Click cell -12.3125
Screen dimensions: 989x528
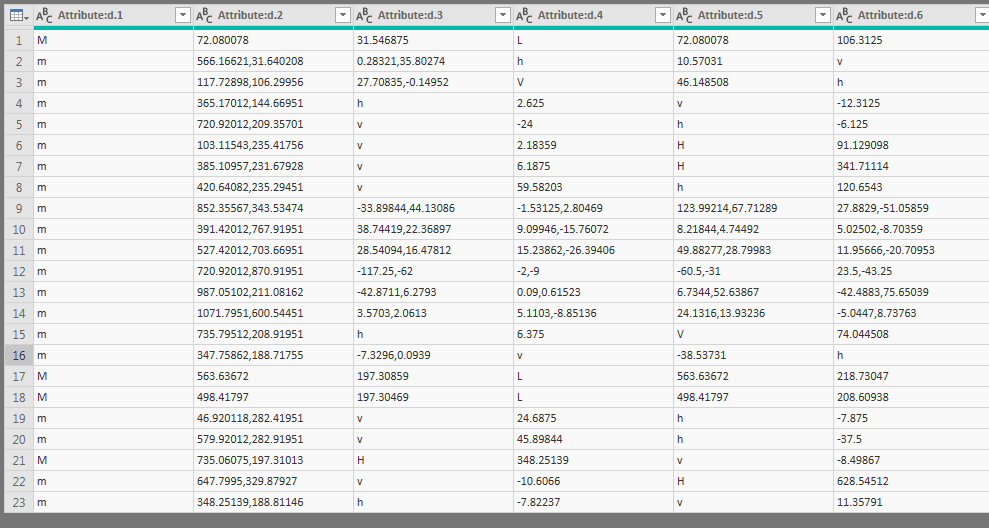tap(911, 103)
